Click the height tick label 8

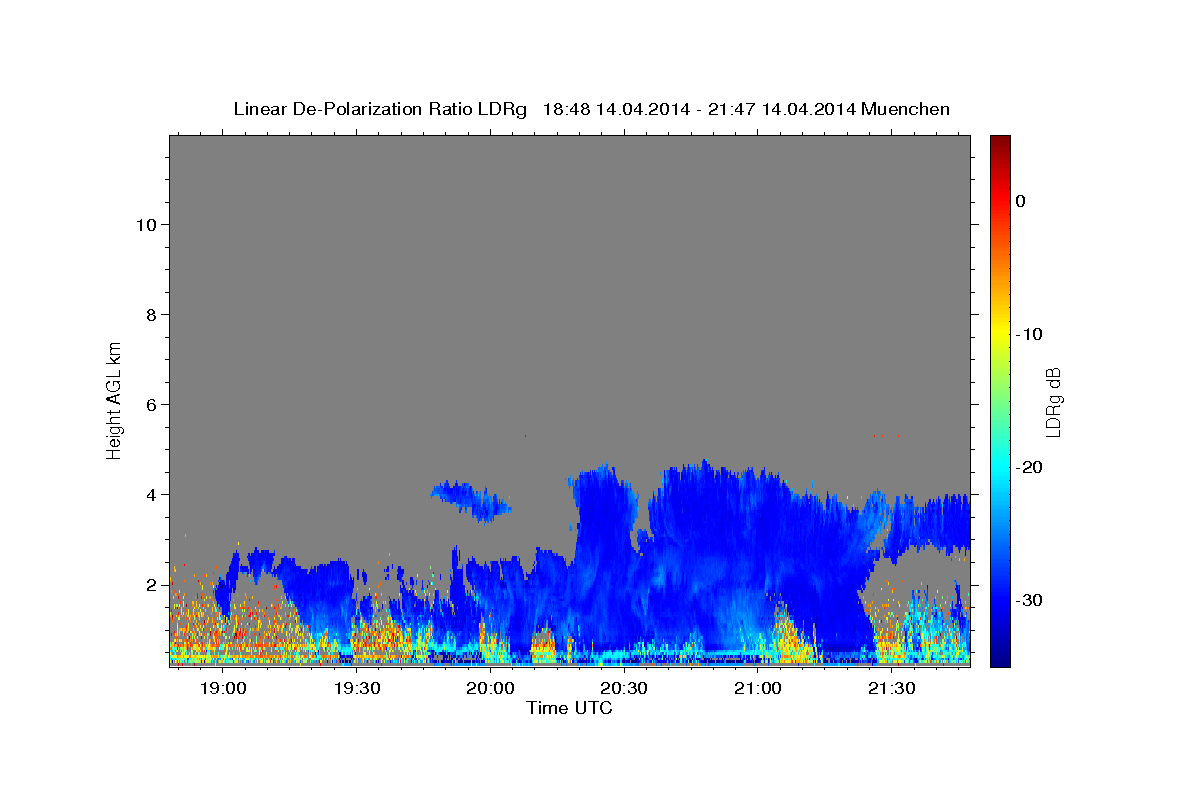151,315
